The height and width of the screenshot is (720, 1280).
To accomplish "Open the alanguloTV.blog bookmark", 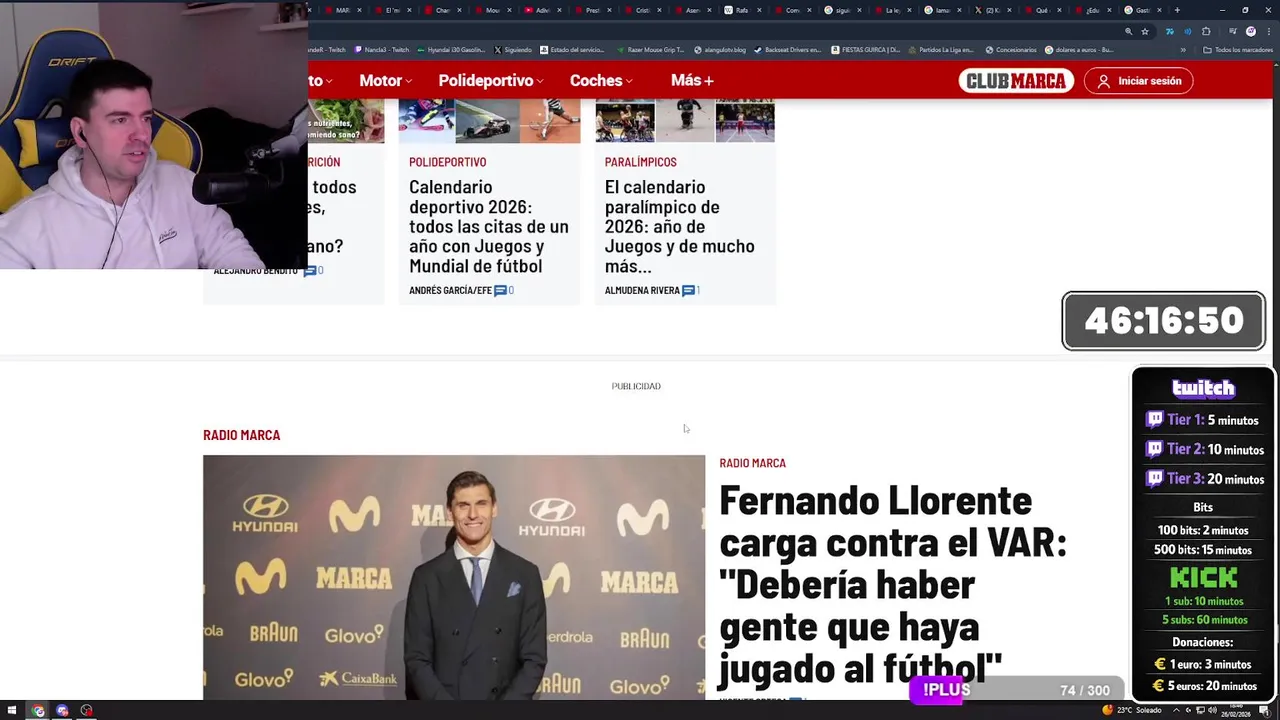I will point(719,49).
